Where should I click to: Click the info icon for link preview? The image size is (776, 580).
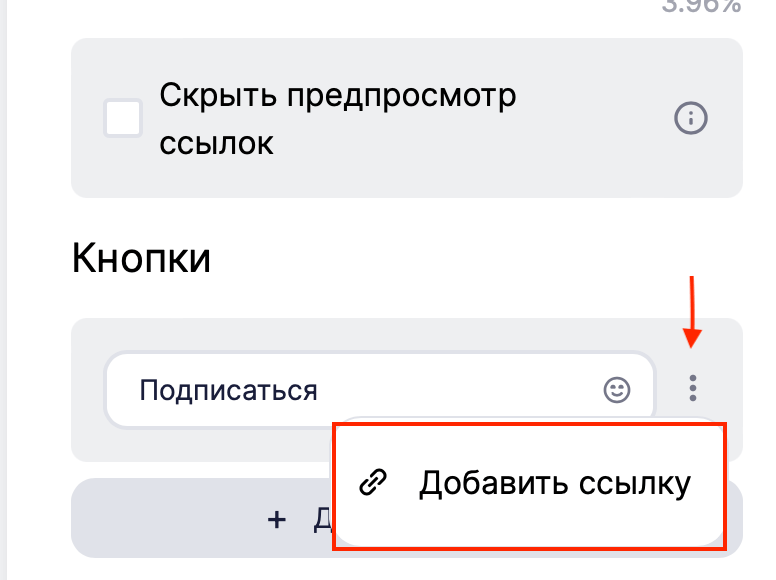click(x=691, y=118)
